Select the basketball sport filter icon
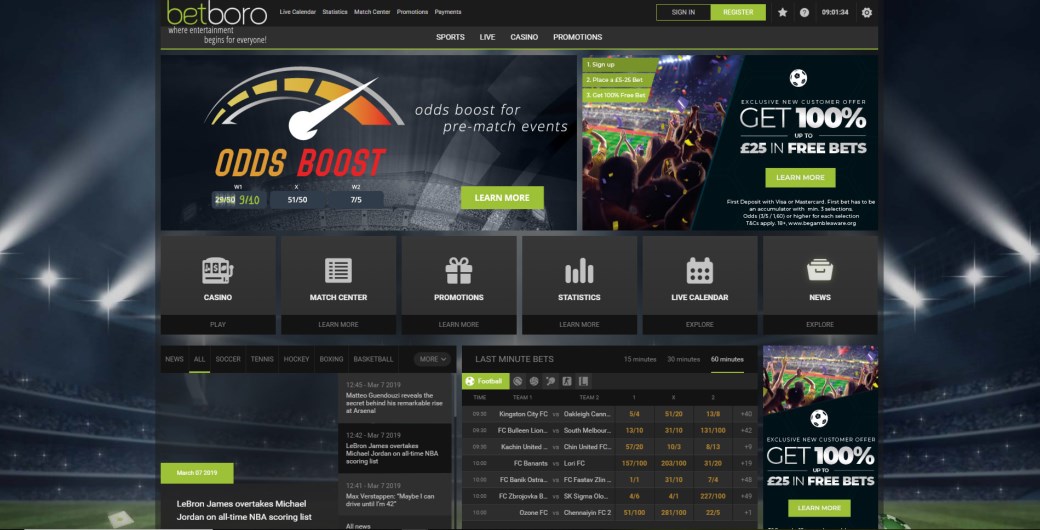 [518, 381]
